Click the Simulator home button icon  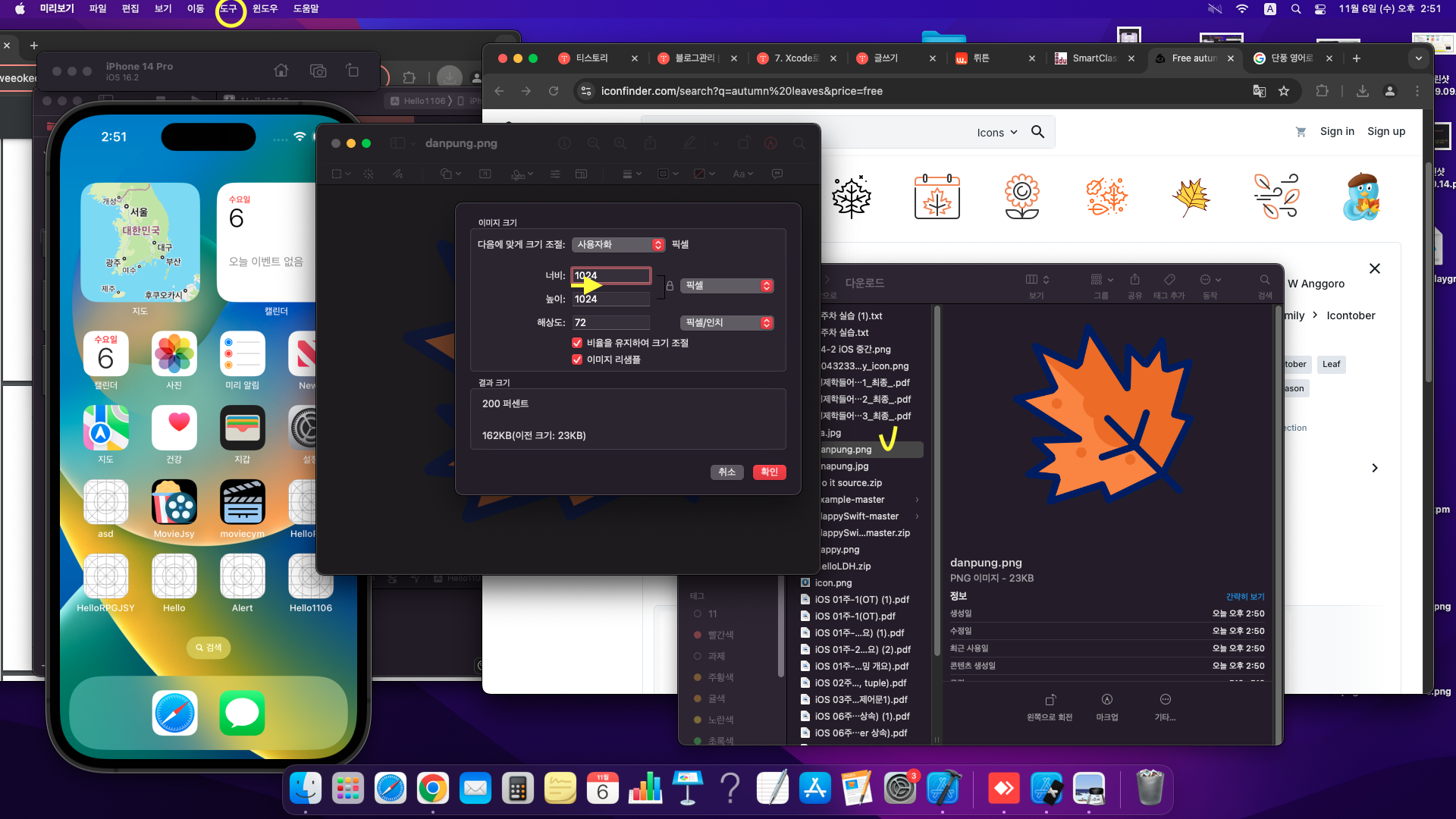point(281,71)
